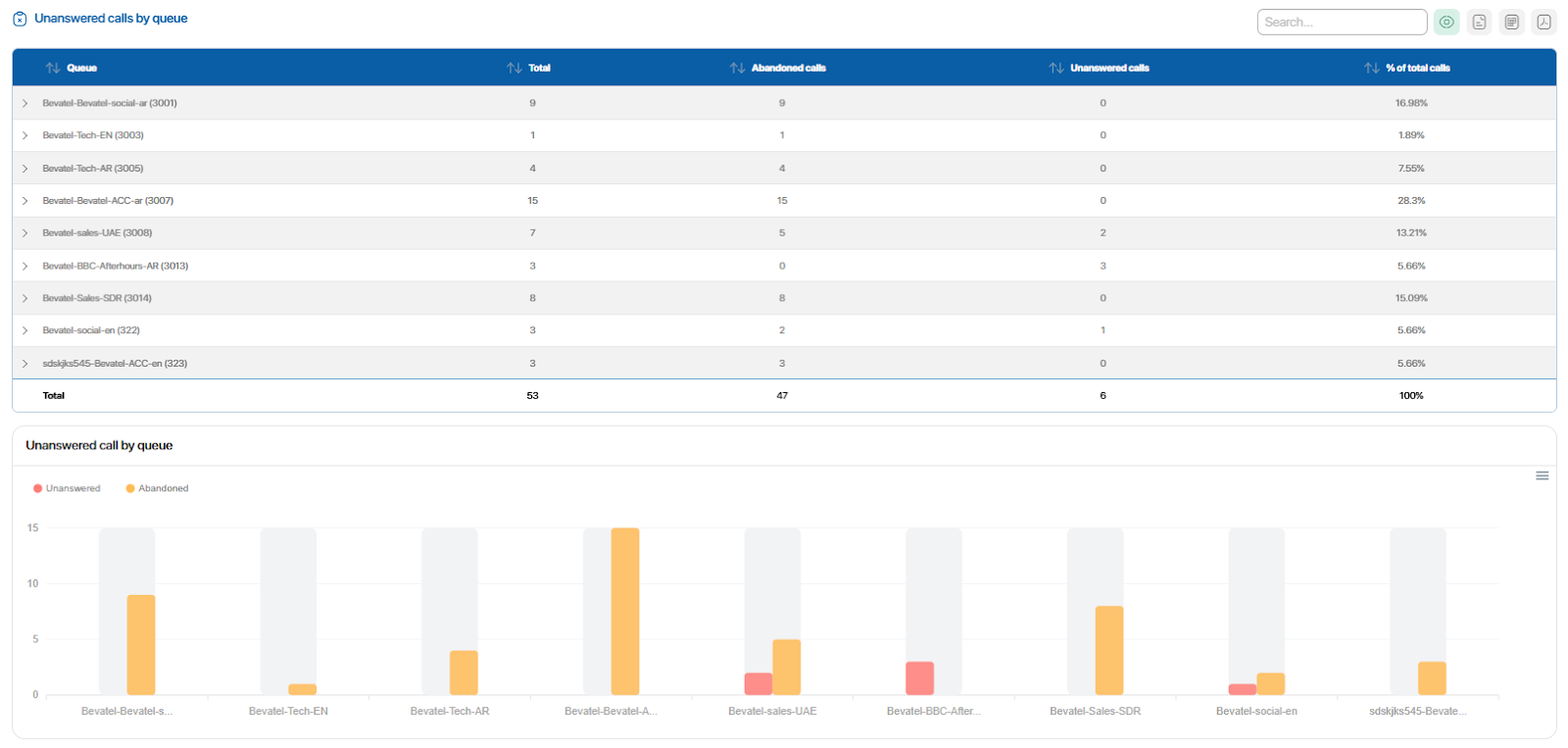Toggle Abandoned series in chart legend
This screenshot has height=748, width=1568.
tap(157, 488)
